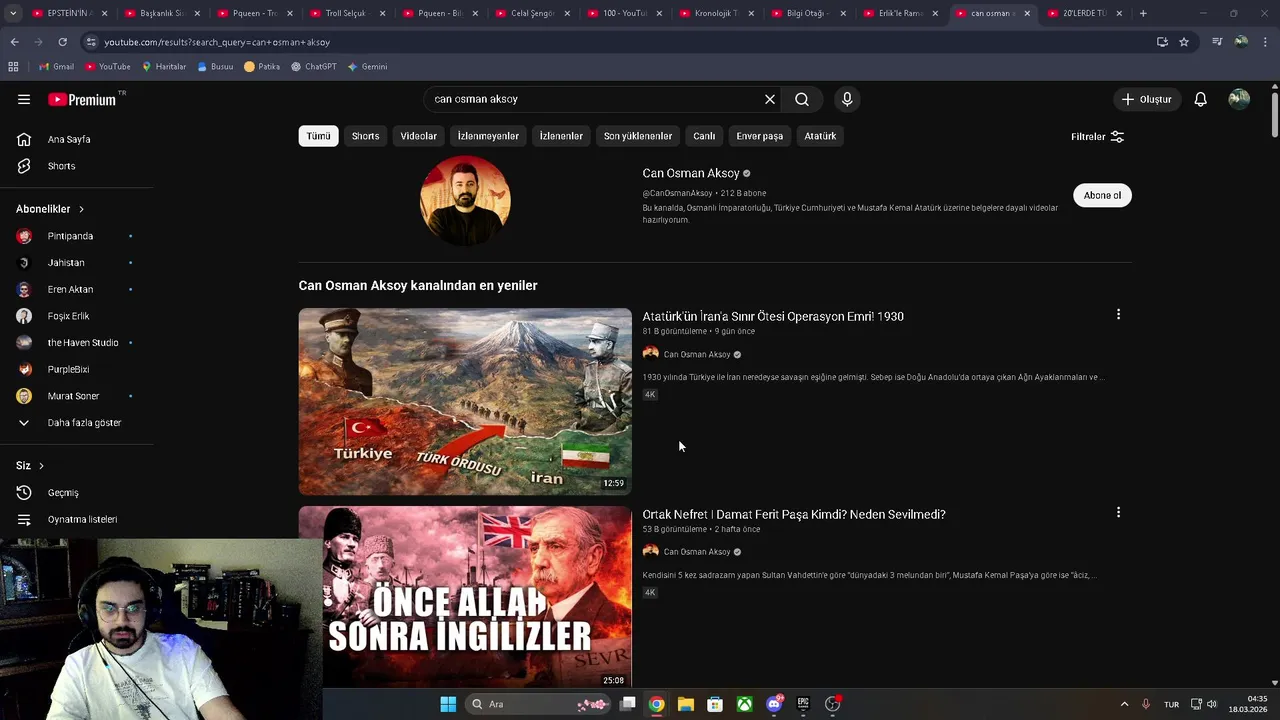Select the İzlenmeyenler filter chip

click(488, 136)
